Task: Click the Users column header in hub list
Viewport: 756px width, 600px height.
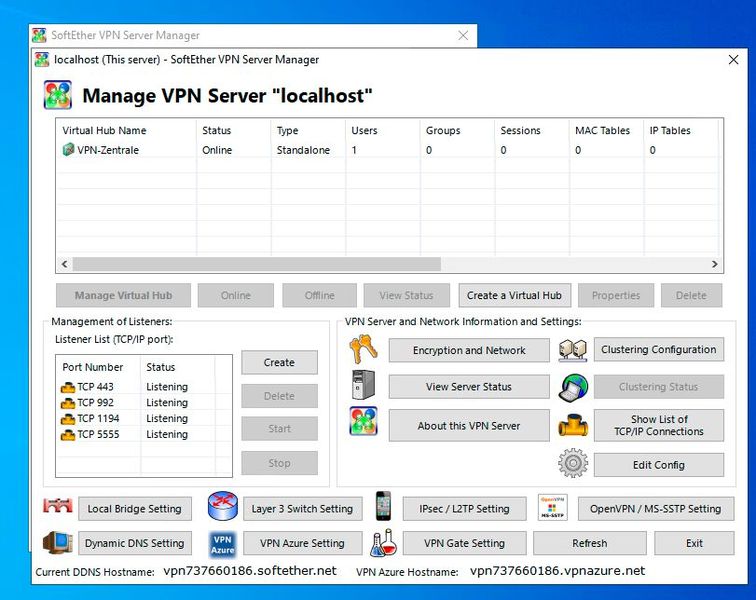Action: pyautogui.click(x=383, y=130)
